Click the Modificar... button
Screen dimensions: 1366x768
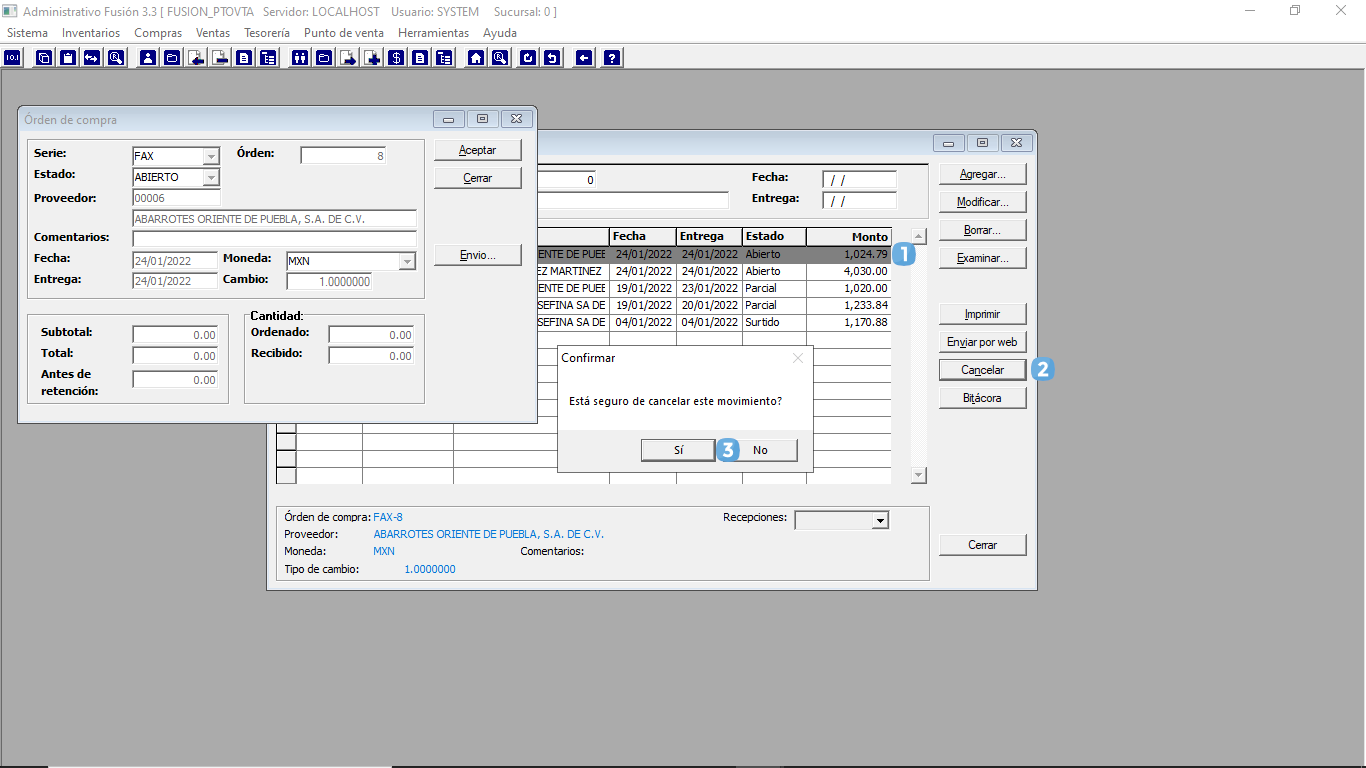pyautogui.click(x=983, y=202)
